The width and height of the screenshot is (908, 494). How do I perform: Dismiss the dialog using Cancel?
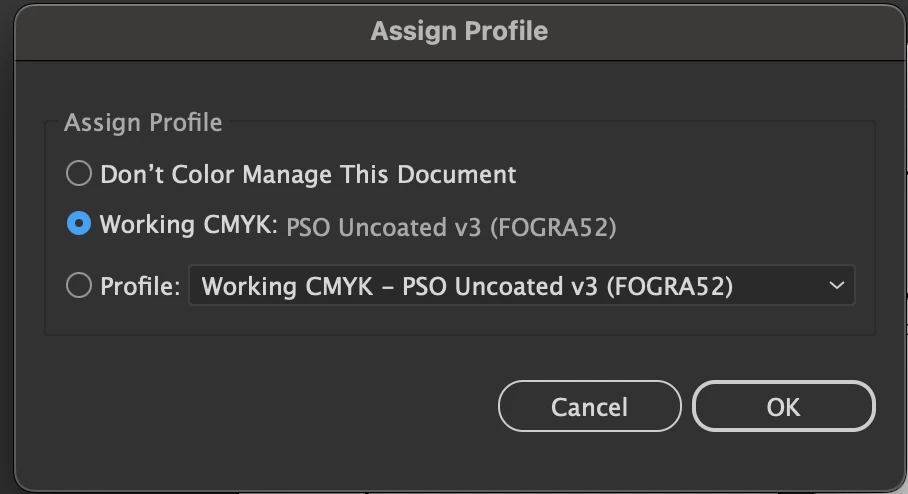coord(589,407)
